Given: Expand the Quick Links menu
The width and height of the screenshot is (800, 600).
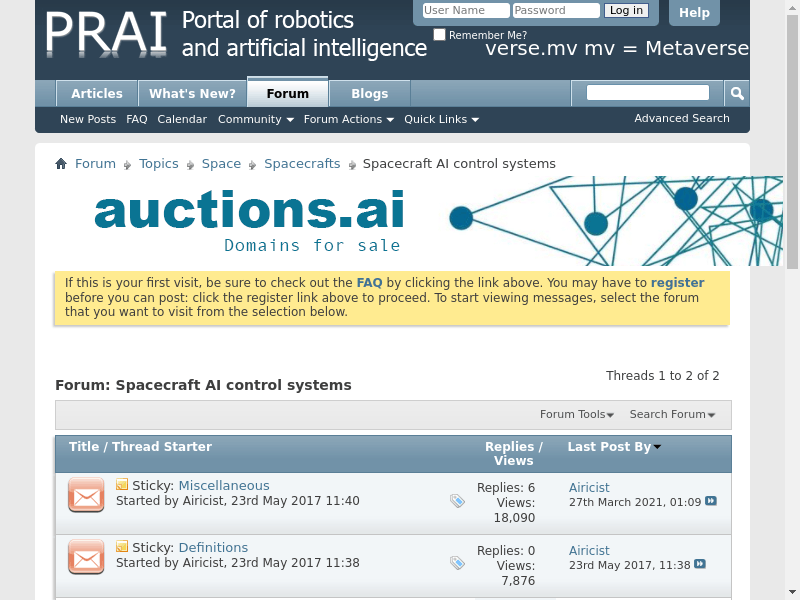Looking at the screenshot, I should pyautogui.click(x=441, y=119).
